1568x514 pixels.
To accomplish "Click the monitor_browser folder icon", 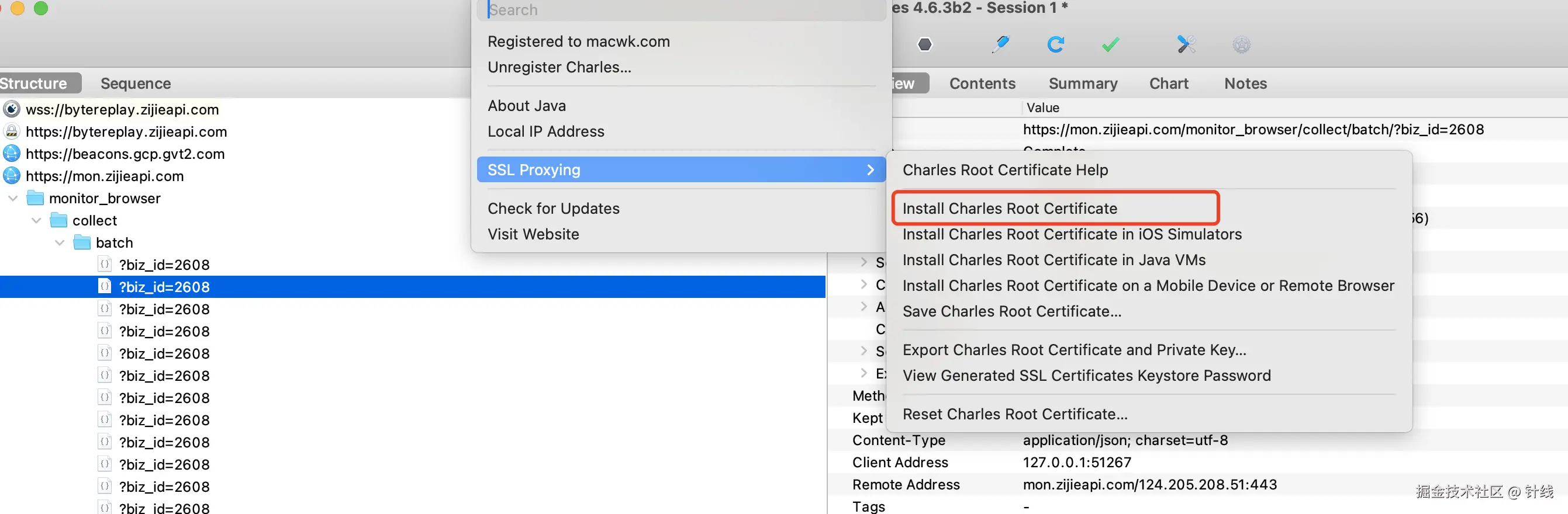I will click(35, 199).
